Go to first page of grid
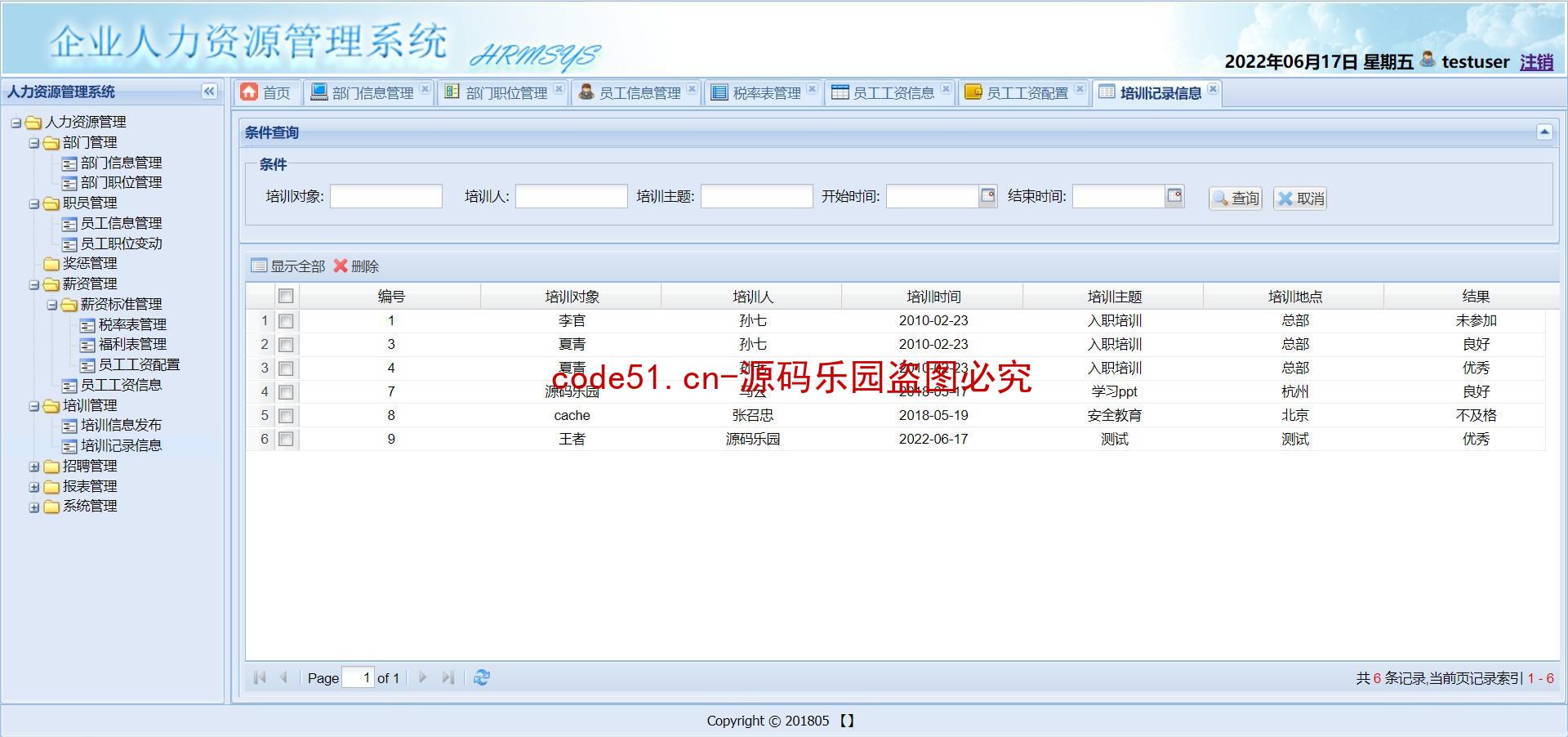Viewport: 1568px width, 737px height. click(260, 677)
